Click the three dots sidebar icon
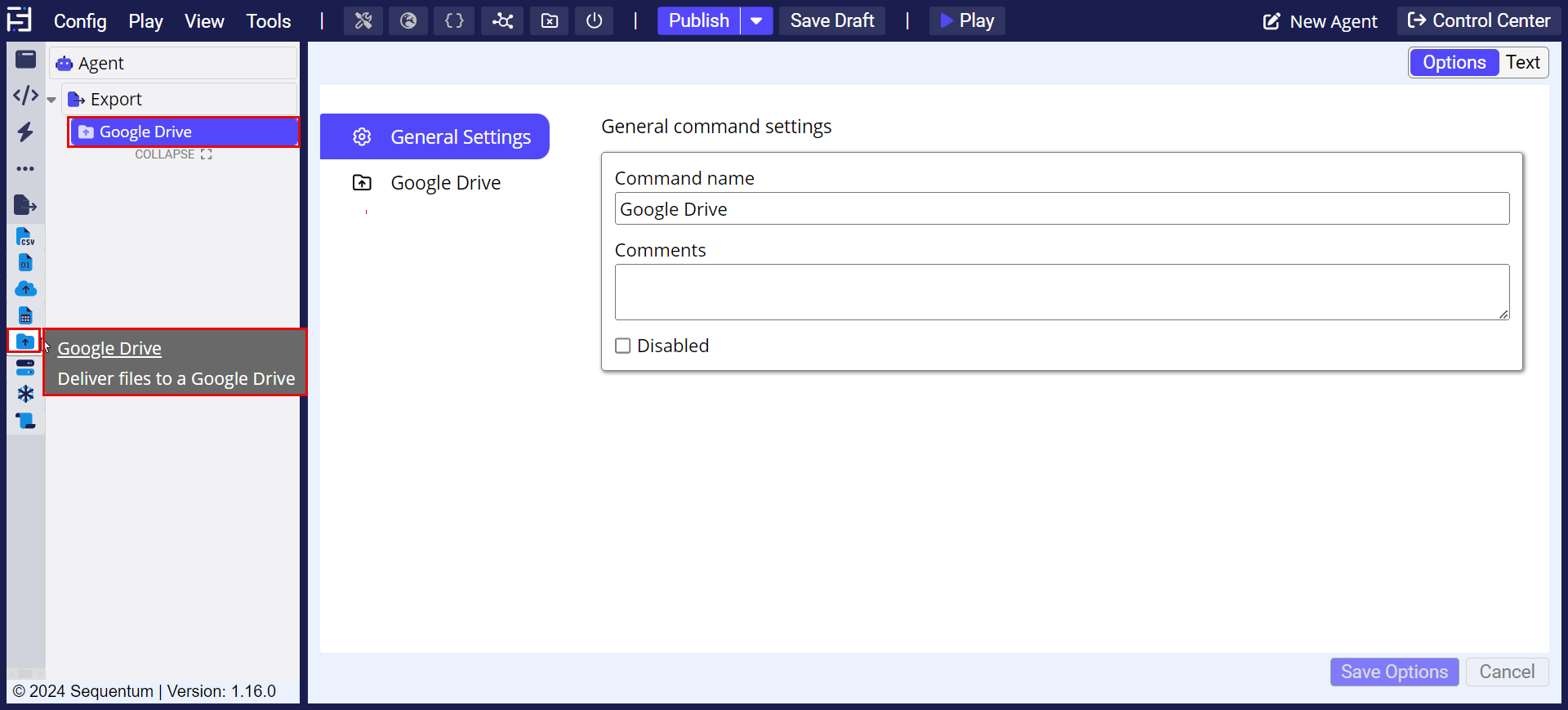Screen dimensions: 1568x710 coord(26,168)
